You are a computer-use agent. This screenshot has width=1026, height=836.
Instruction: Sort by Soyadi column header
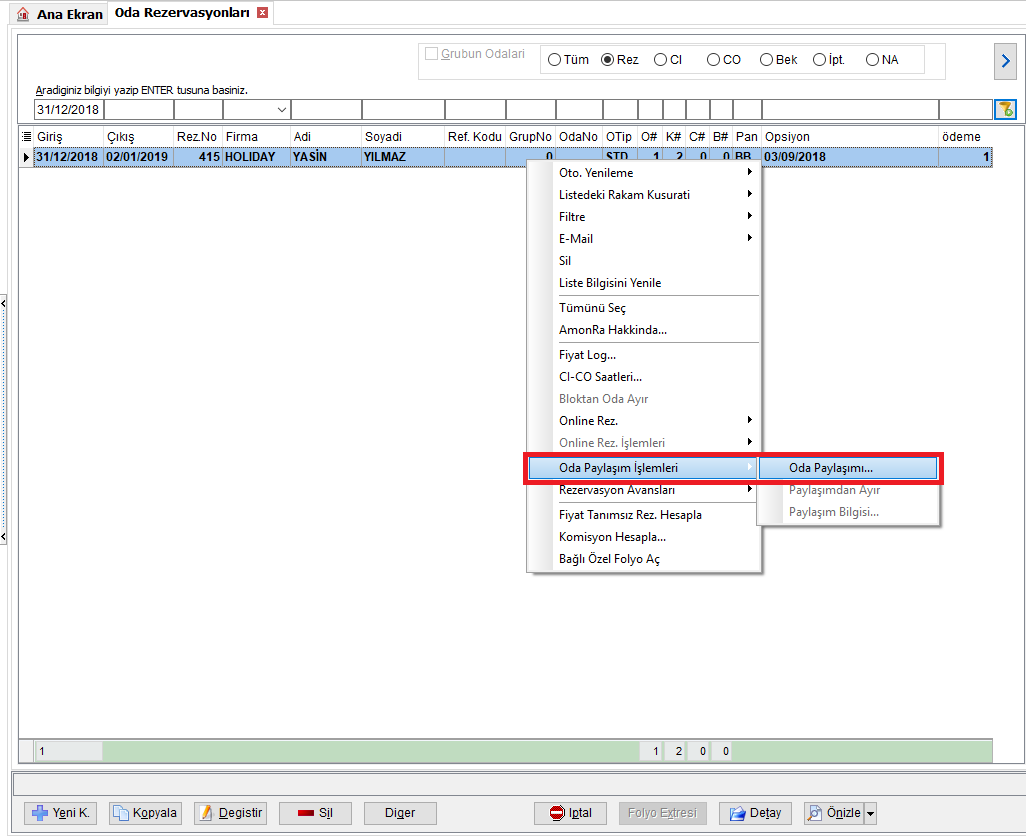coord(403,137)
